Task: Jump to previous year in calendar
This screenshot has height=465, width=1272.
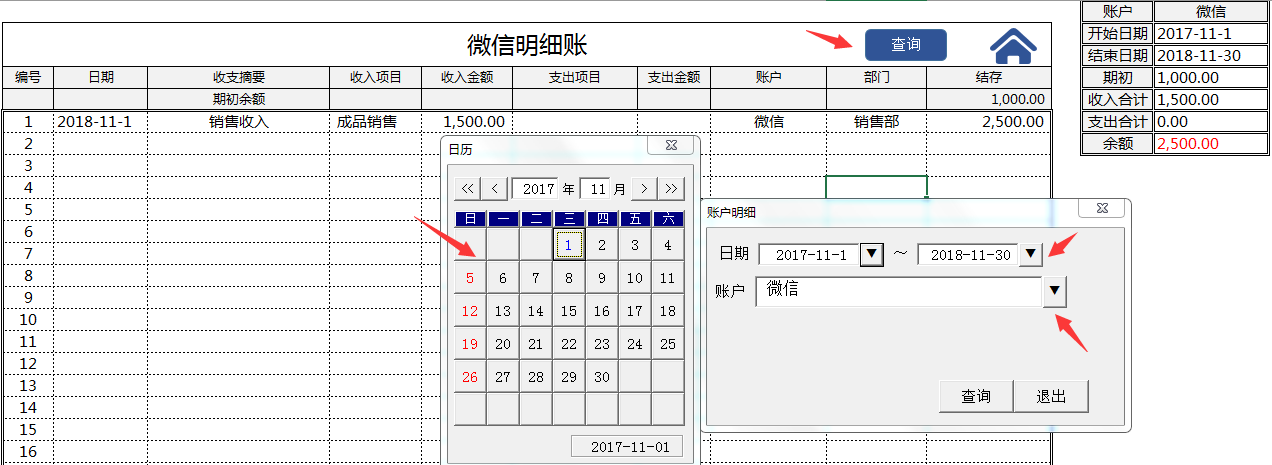Action: [467, 188]
